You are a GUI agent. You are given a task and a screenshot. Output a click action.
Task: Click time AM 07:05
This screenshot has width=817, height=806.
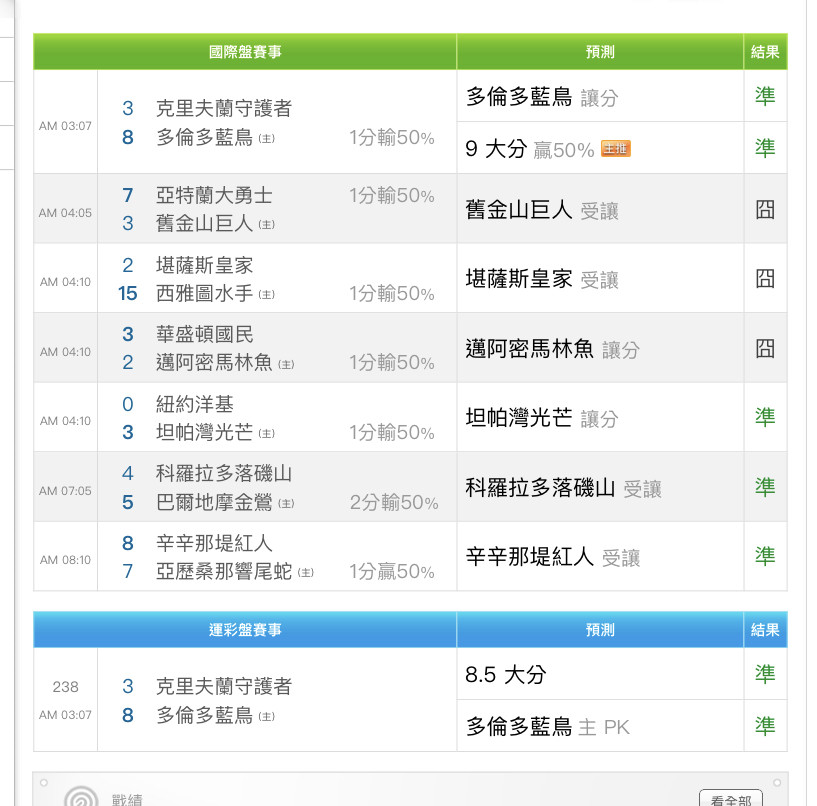(65, 491)
